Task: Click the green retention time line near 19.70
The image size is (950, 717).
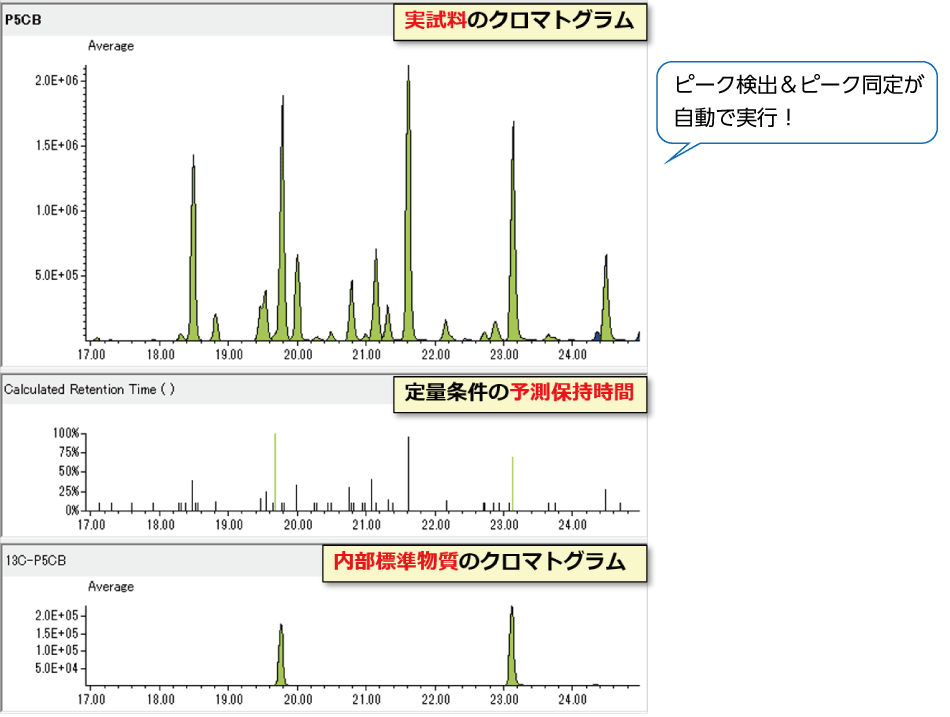Action: click(275, 470)
